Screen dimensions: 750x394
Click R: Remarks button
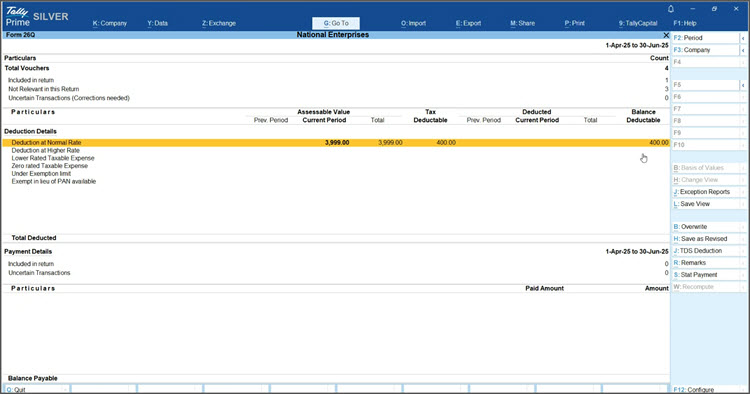point(706,263)
